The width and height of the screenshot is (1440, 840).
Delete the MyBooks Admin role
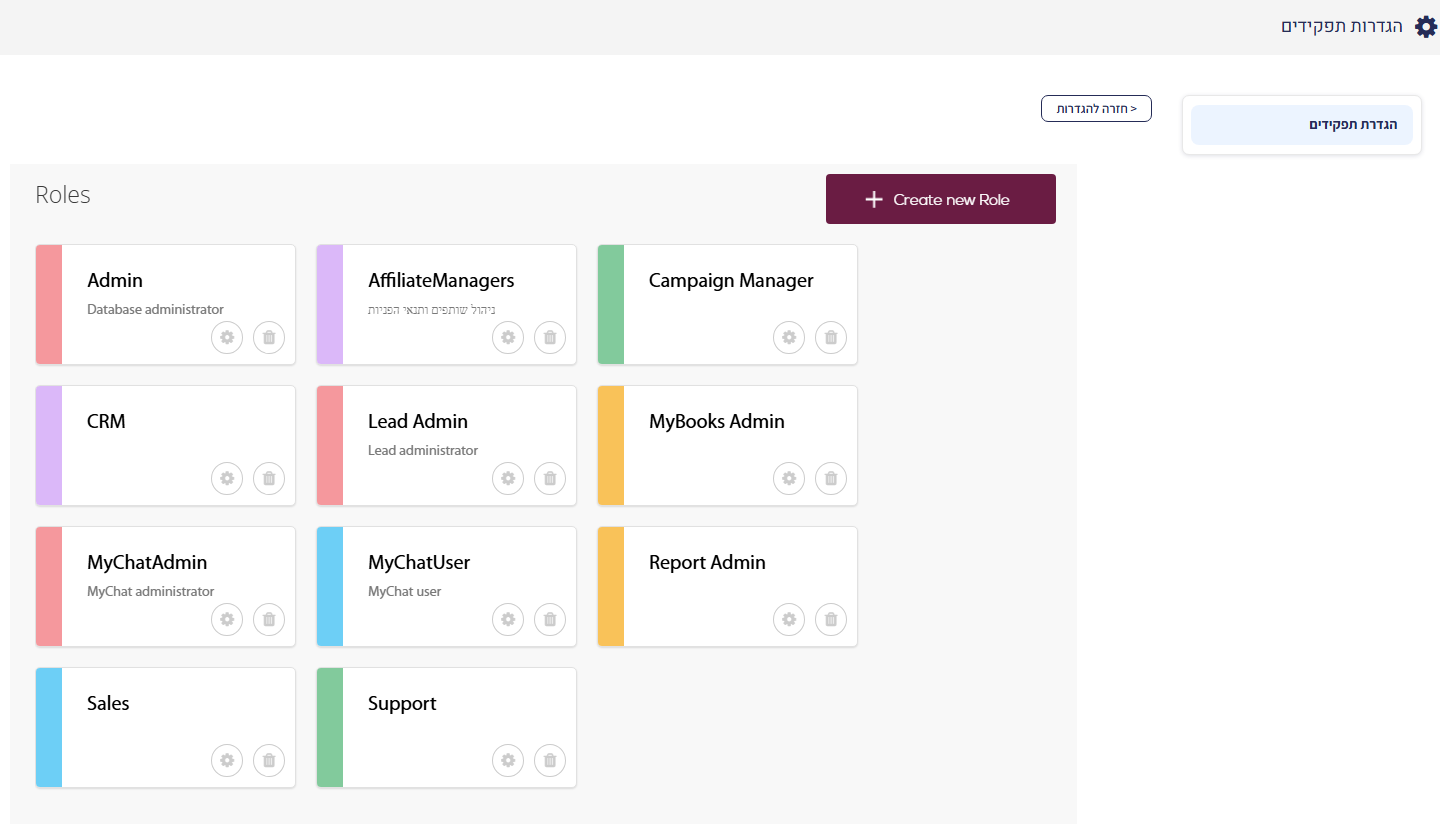coord(831,479)
